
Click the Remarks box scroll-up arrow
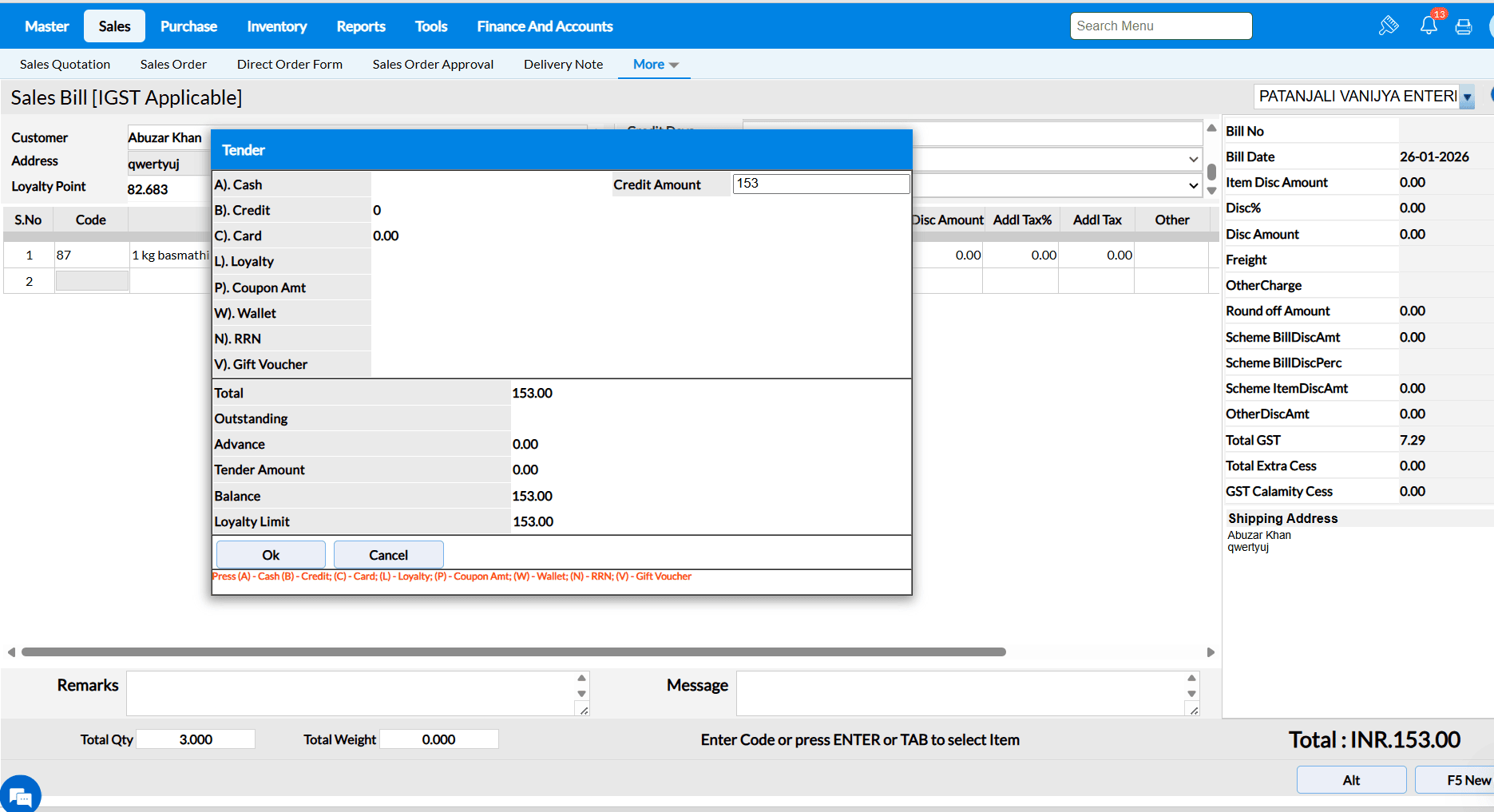pyautogui.click(x=581, y=678)
